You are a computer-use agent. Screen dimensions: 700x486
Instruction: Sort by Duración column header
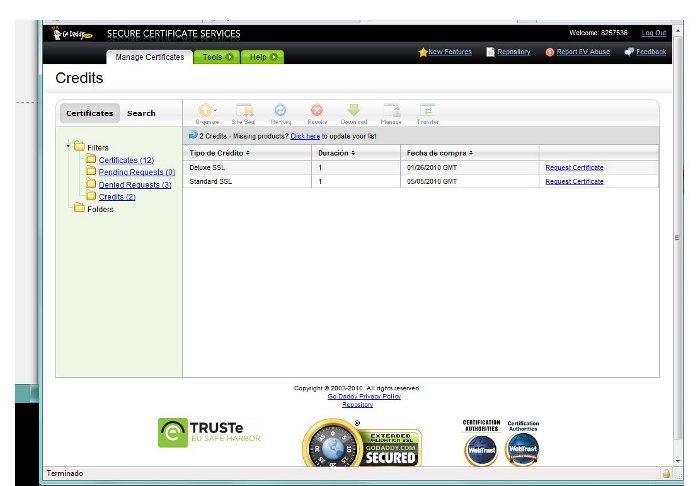(336, 153)
